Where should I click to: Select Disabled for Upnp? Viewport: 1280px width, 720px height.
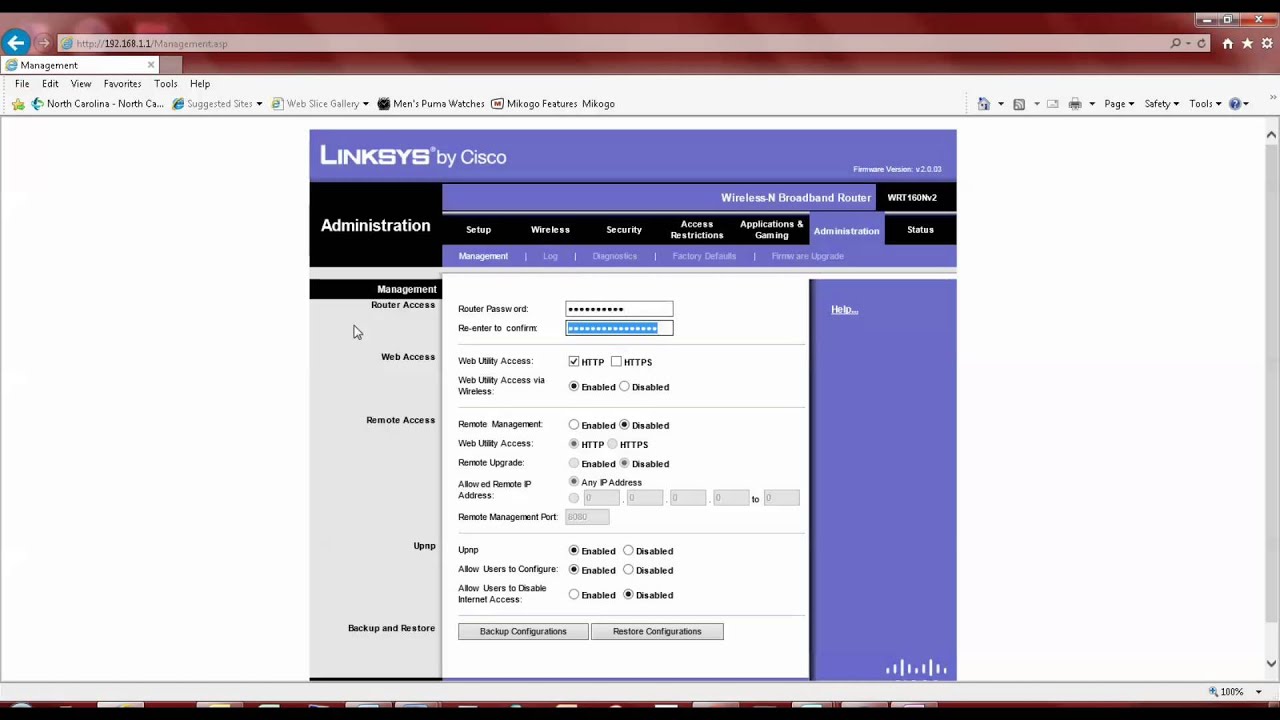click(628, 550)
